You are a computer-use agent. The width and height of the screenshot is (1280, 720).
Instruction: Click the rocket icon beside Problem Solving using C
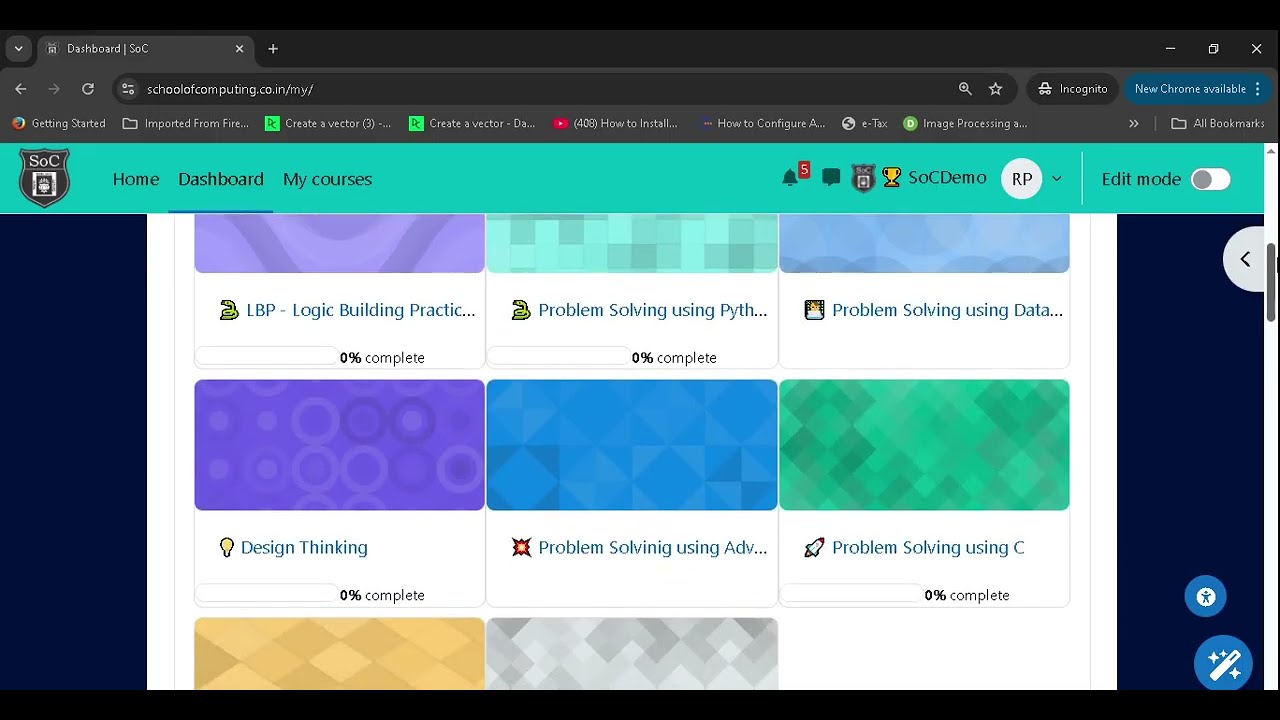click(814, 547)
